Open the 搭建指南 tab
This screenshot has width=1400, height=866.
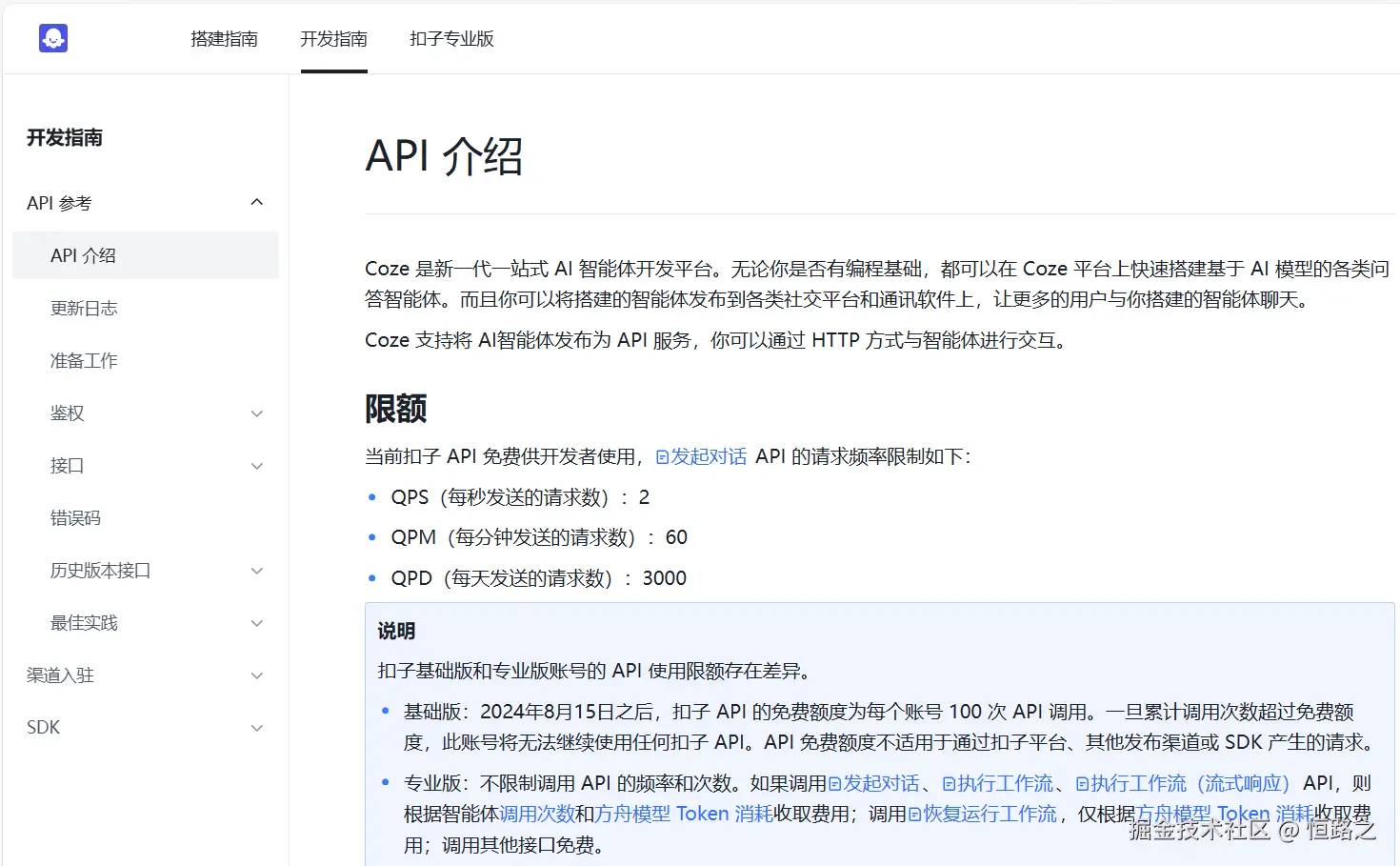pos(224,39)
